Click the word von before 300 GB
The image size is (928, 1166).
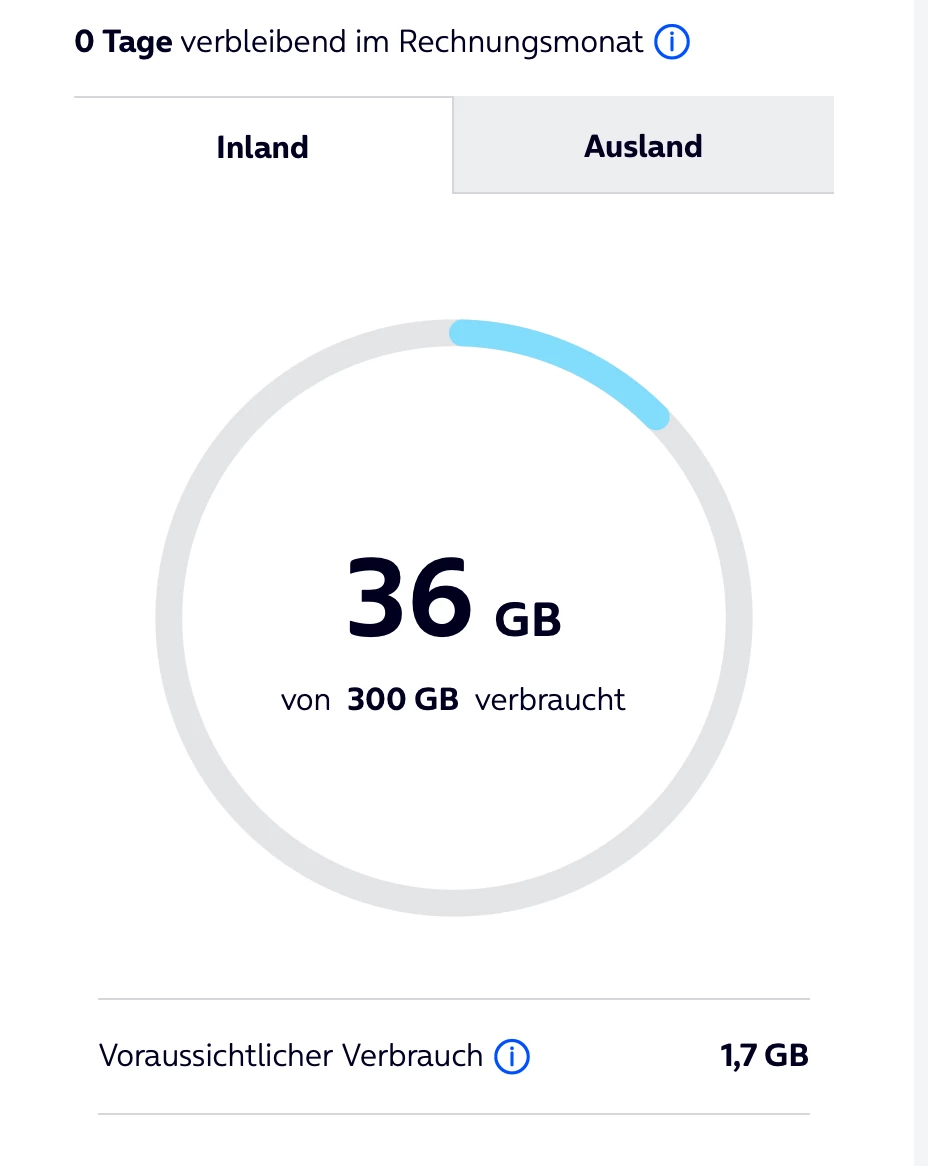coord(305,699)
